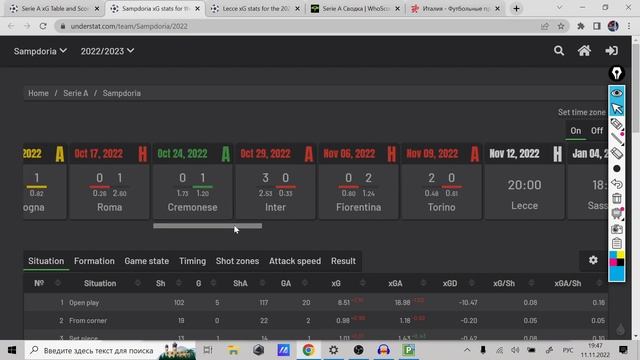Click the Serie A breadcrumb link

(76, 93)
